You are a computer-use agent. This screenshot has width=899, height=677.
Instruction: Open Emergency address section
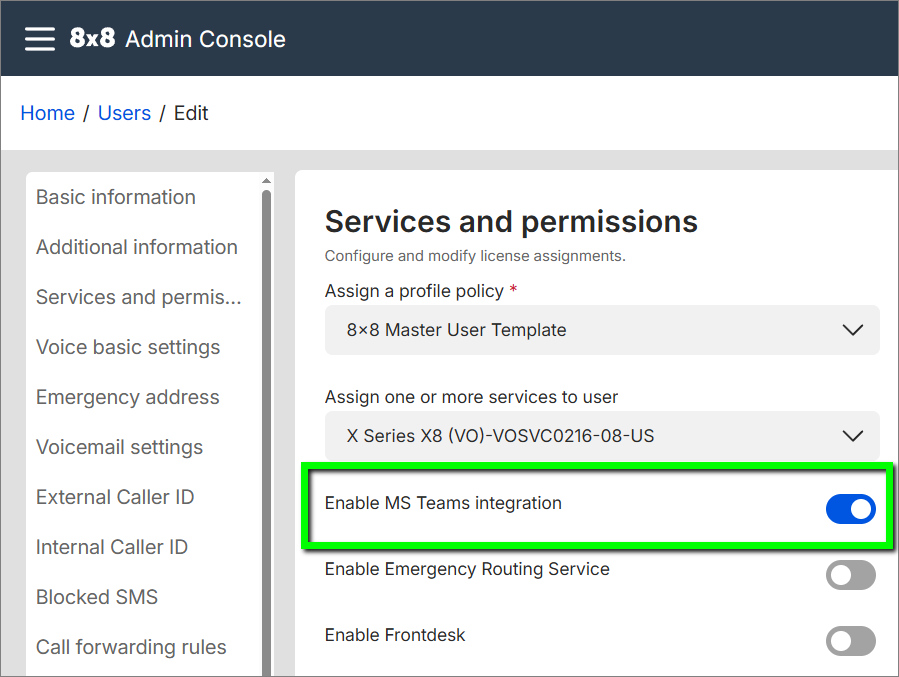tap(127, 397)
